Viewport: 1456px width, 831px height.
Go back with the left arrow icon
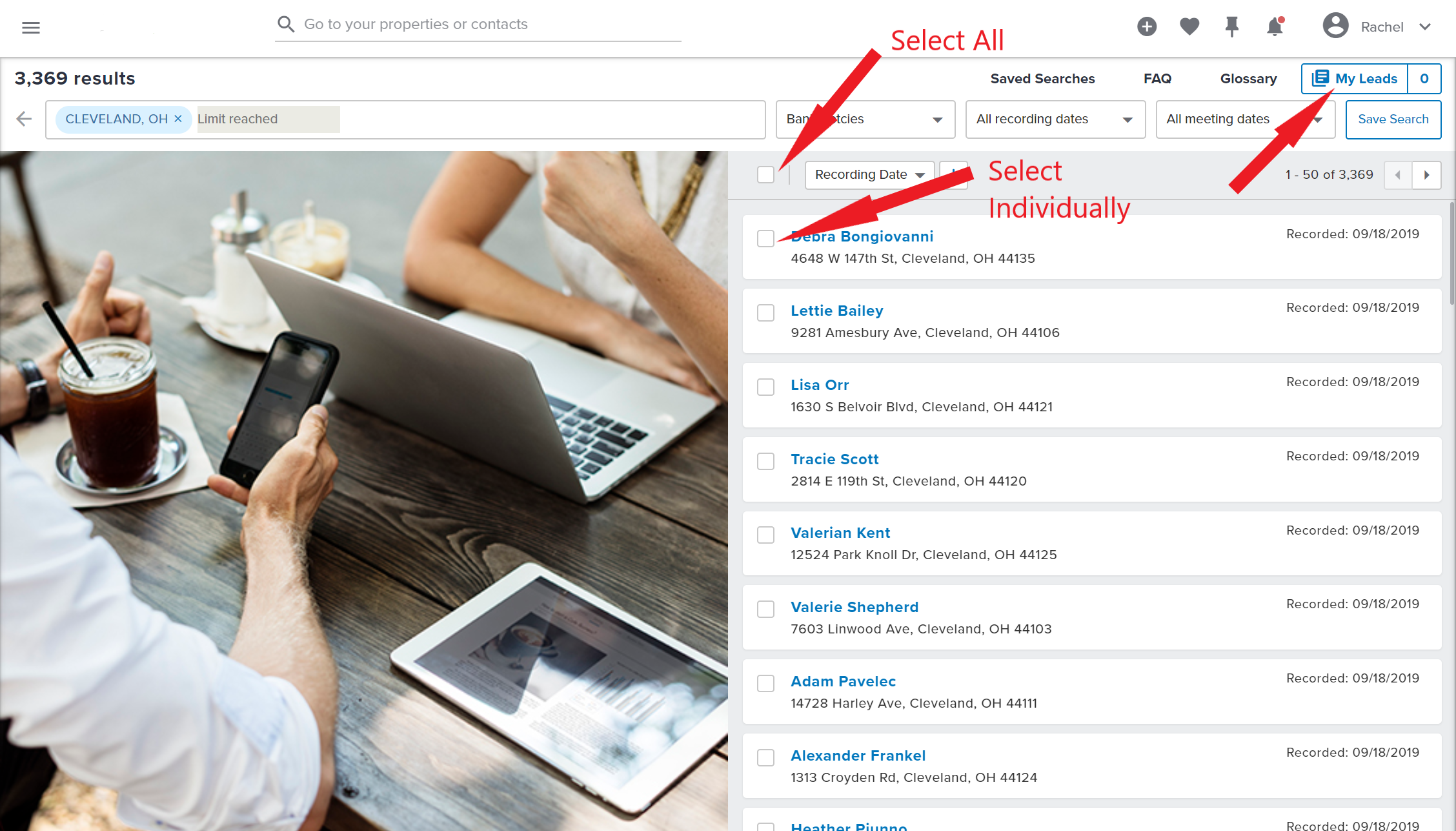(x=24, y=119)
